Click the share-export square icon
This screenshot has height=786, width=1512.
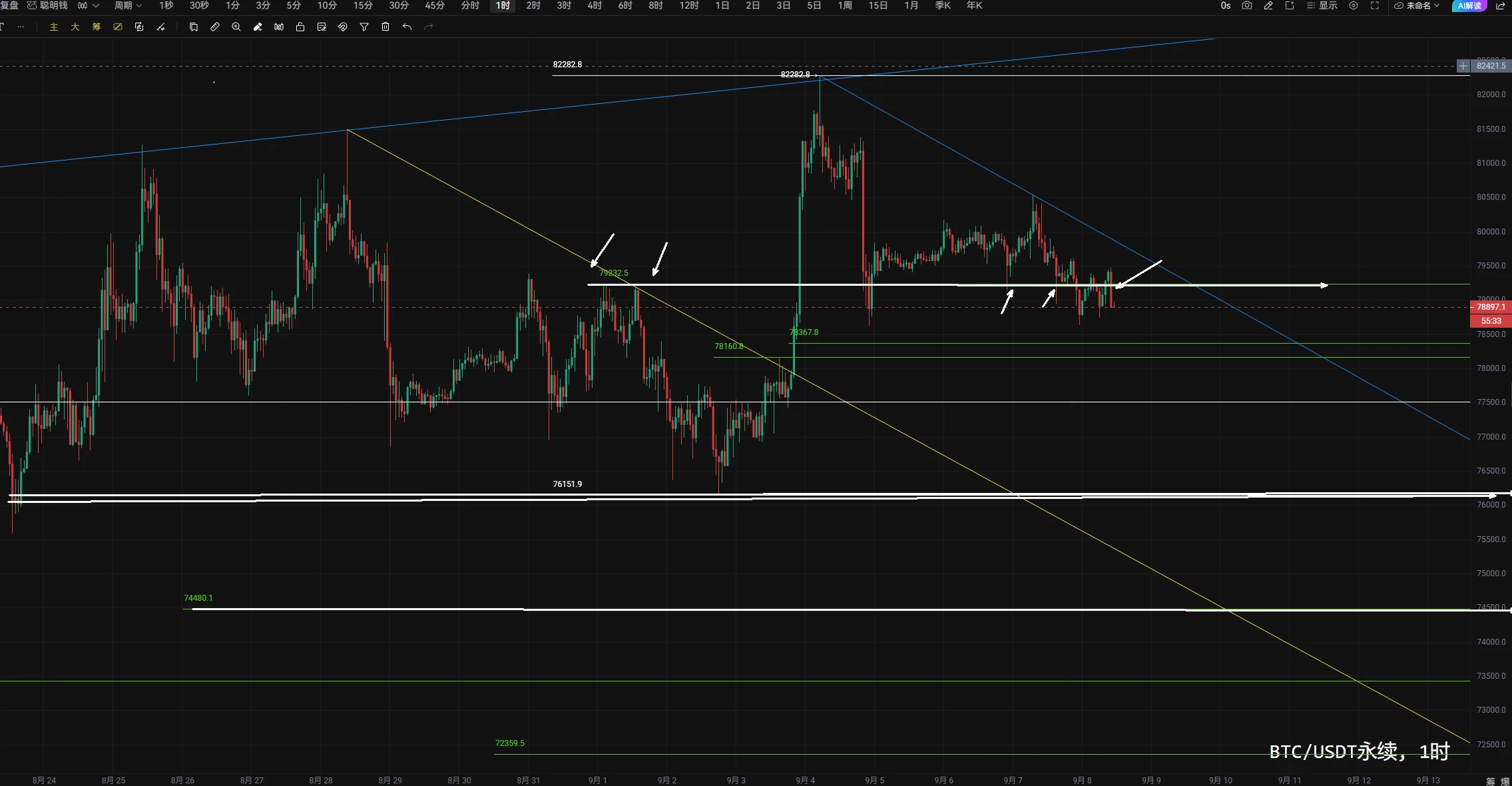click(x=1290, y=5)
